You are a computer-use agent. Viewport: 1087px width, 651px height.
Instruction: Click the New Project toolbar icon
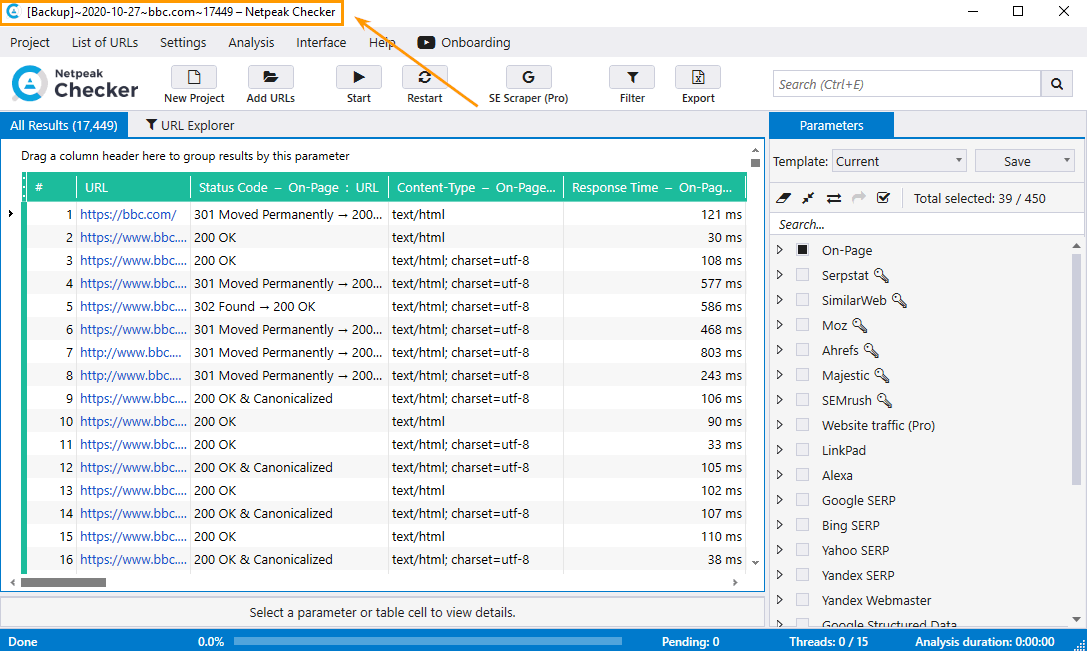[x=194, y=77]
